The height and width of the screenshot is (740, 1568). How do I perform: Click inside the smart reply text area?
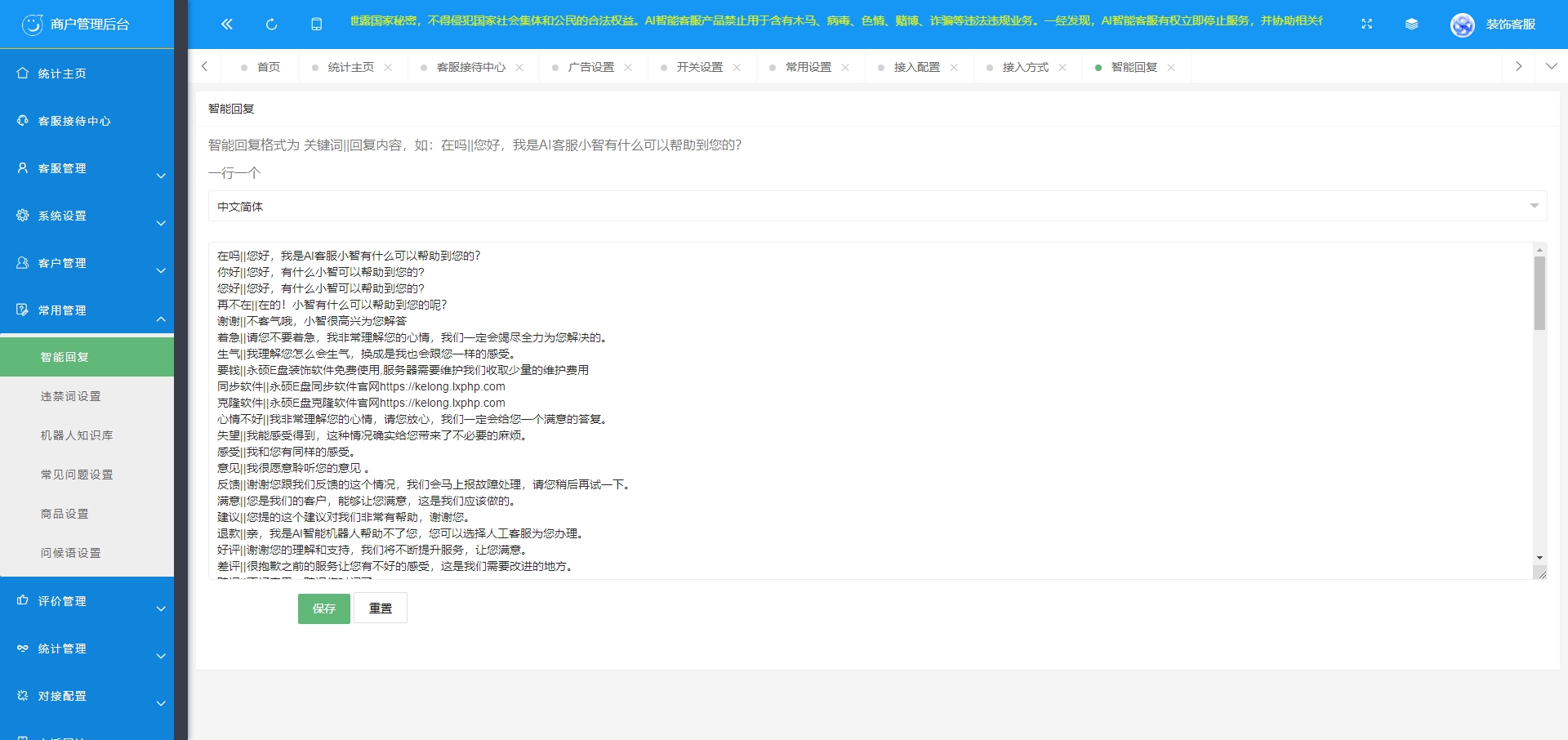tap(817, 408)
